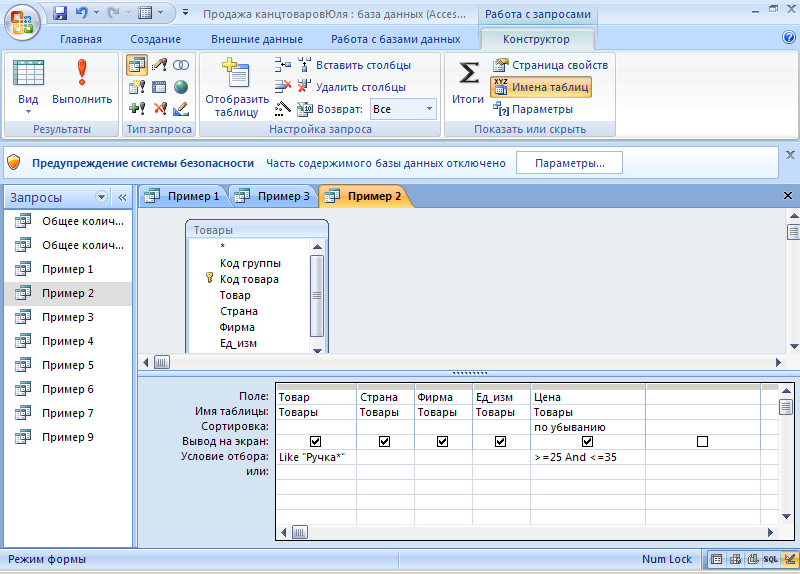800x574 pixels.
Task: Open Страница свойств
Action: (x=551, y=65)
